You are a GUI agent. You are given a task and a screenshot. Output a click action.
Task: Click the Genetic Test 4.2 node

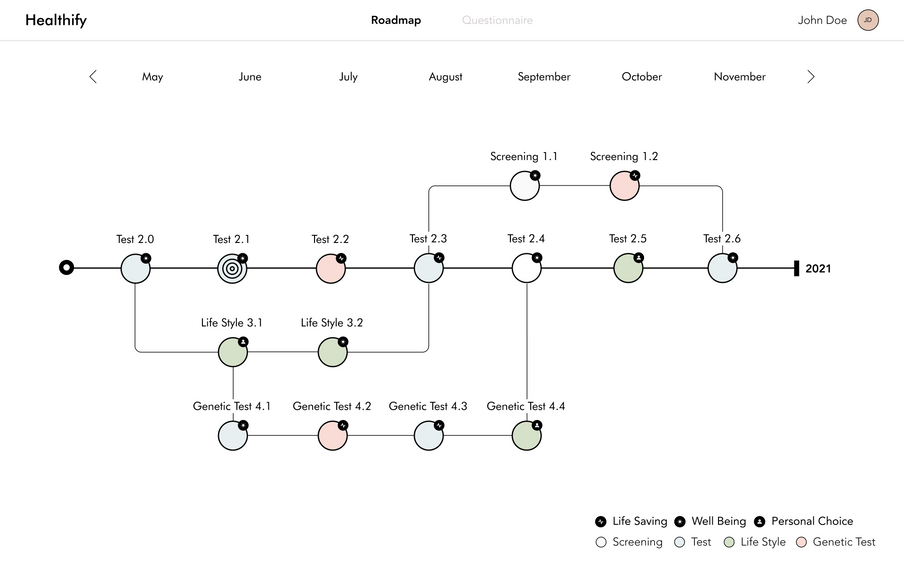(x=332, y=436)
